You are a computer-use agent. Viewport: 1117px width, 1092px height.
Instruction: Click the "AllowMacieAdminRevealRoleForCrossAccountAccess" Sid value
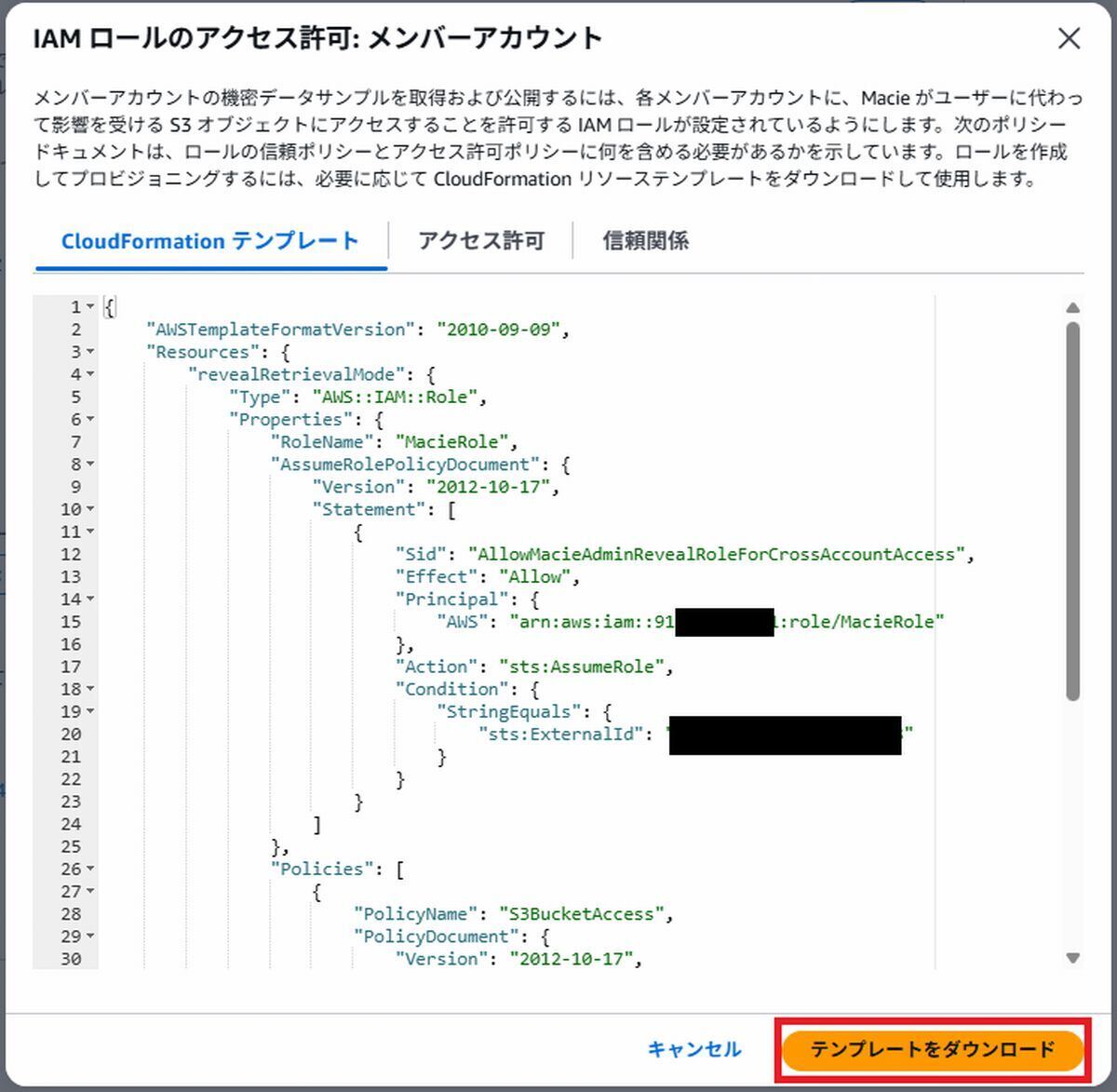717,554
